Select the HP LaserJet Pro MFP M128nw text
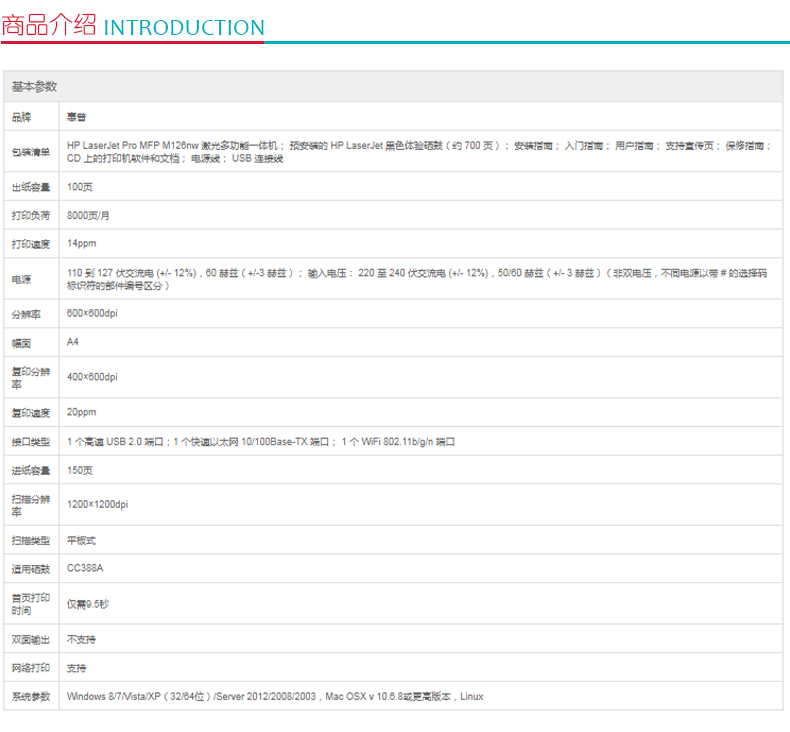The width and height of the screenshot is (790, 732). pyautogui.click(x=133, y=146)
